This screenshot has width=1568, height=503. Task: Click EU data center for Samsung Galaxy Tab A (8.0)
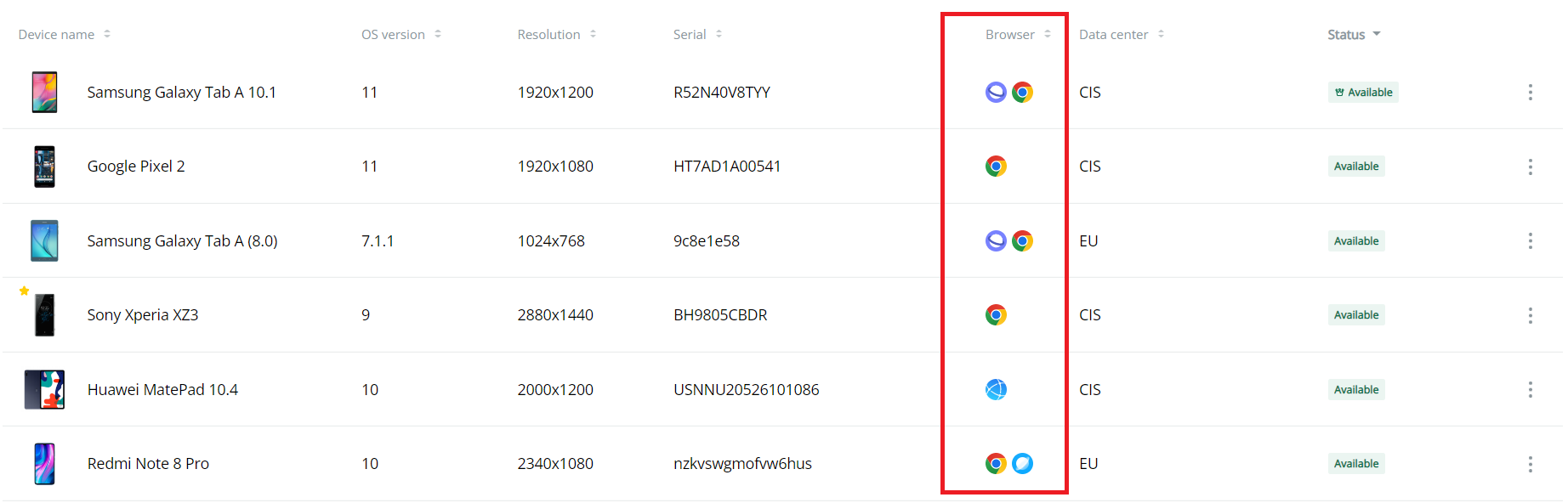pos(1088,240)
